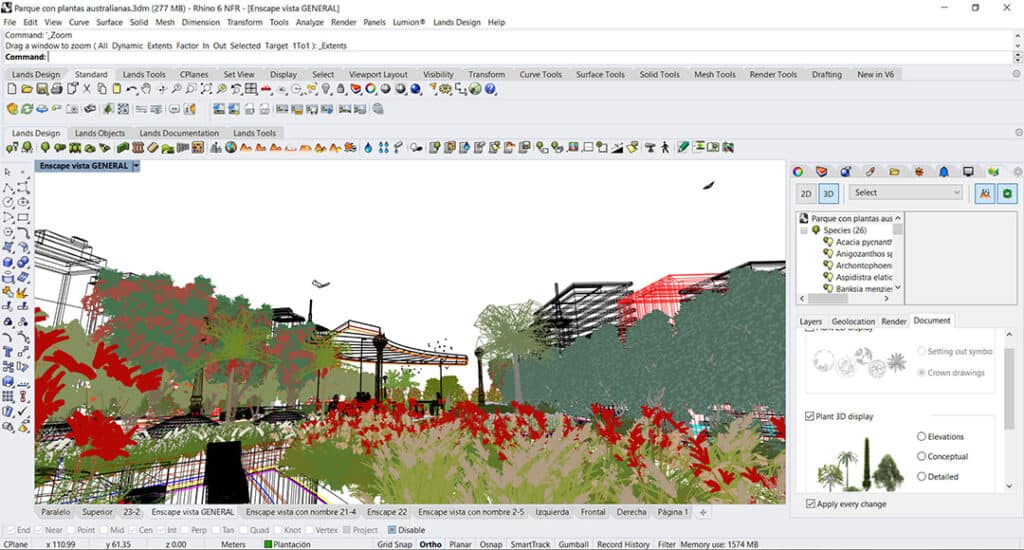Screen dimensions: 1024x550
Task: Open the bell notifications panel icon
Action: tap(942, 172)
